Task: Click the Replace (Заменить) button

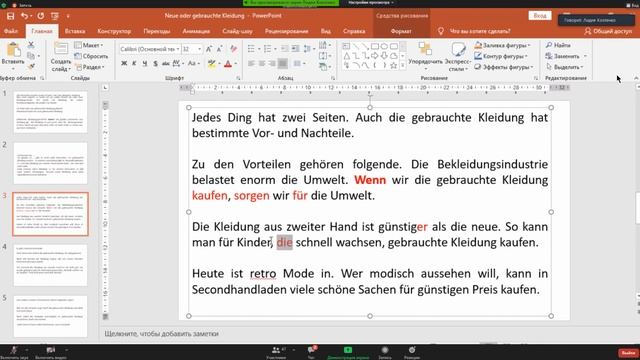Action: [566, 56]
